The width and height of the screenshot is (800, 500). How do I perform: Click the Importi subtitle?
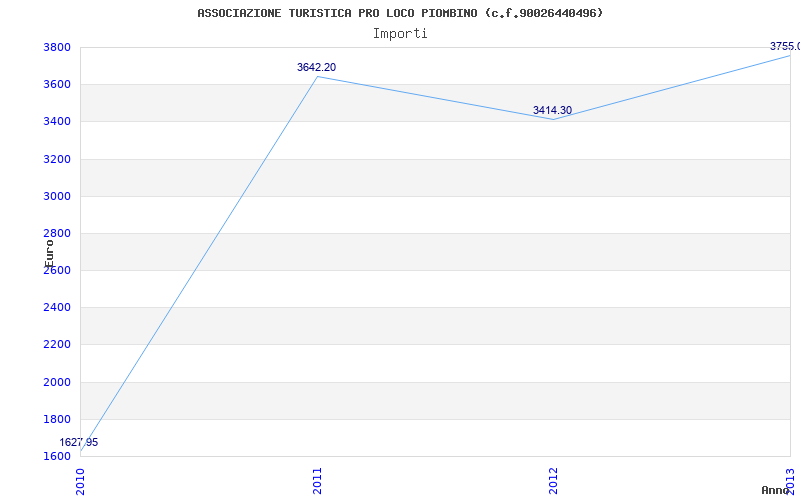[x=400, y=34]
